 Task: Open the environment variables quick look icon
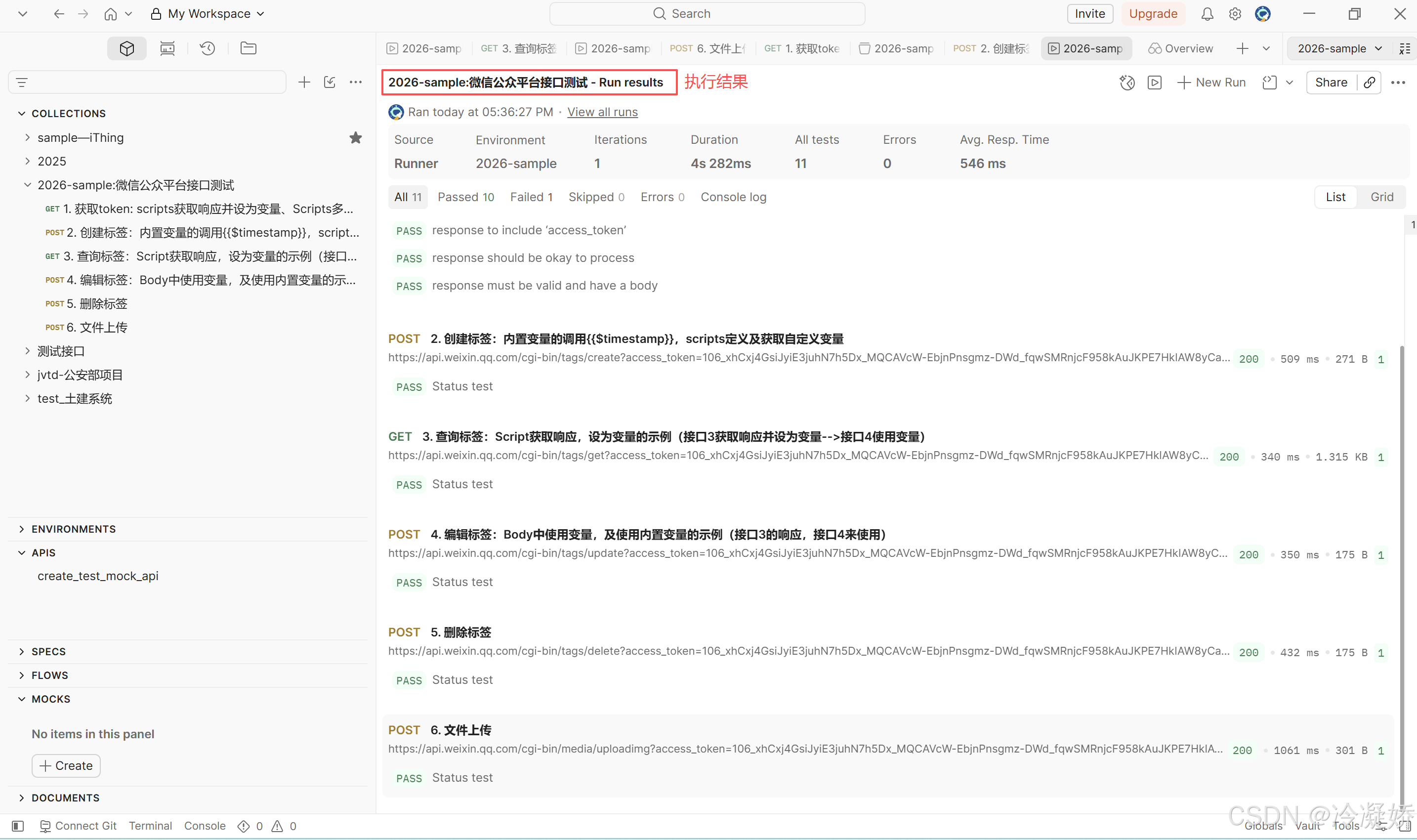[x=1405, y=49]
